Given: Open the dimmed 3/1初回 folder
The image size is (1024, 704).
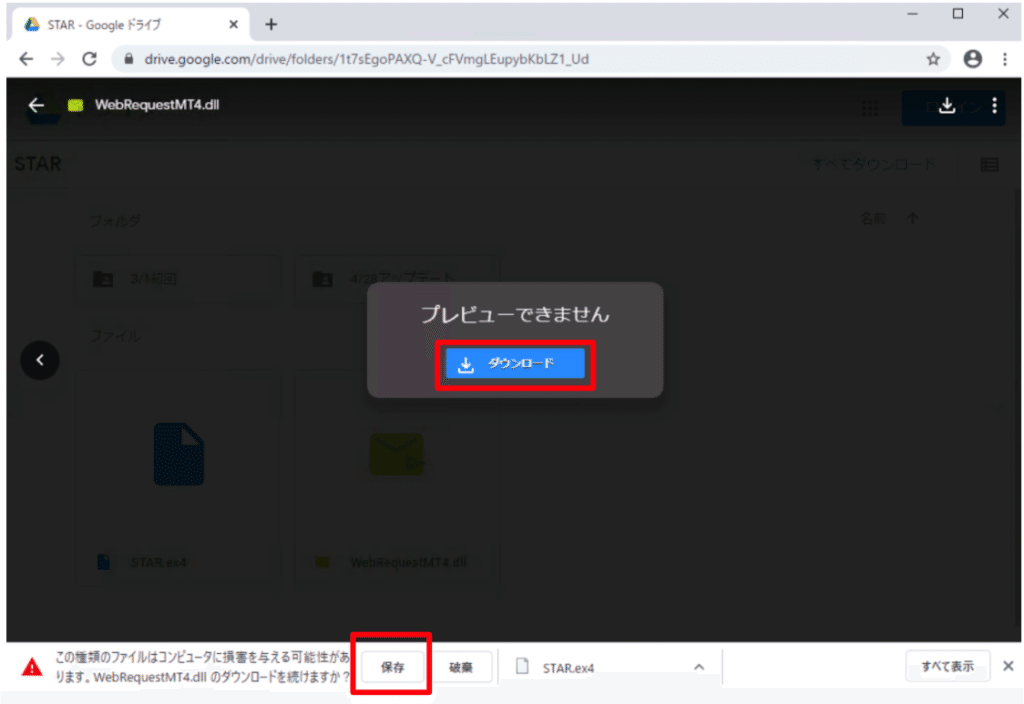Looking at the screenshot, I should coord(180,279).
